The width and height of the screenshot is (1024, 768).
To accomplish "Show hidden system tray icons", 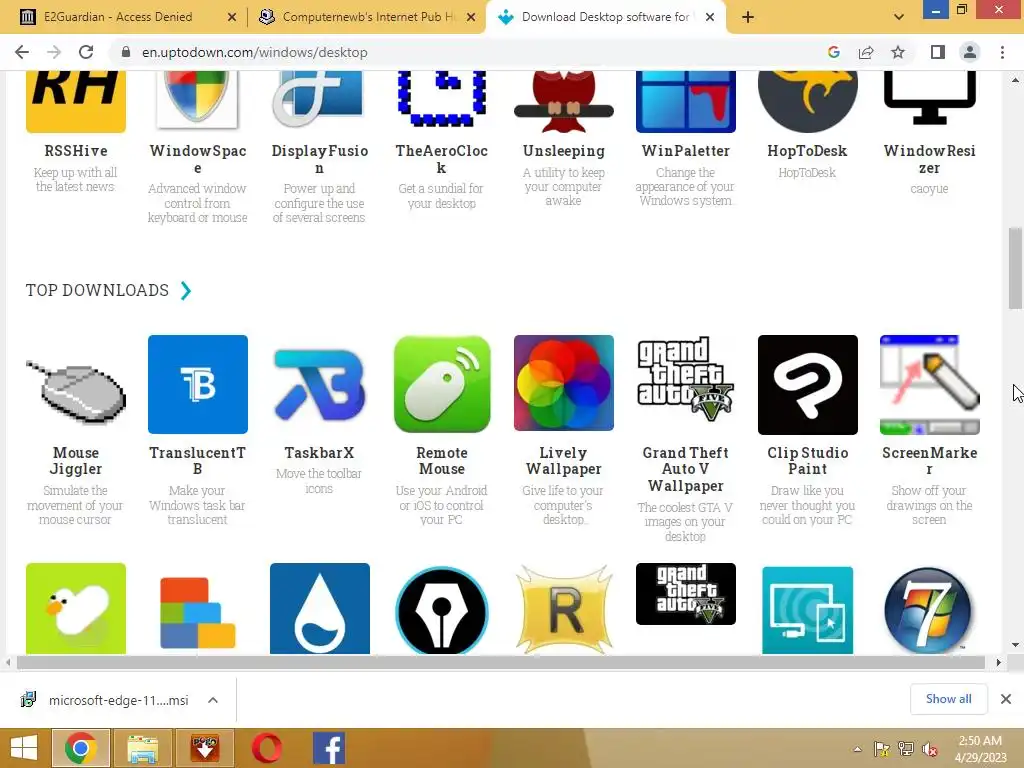I will (857, 749).
